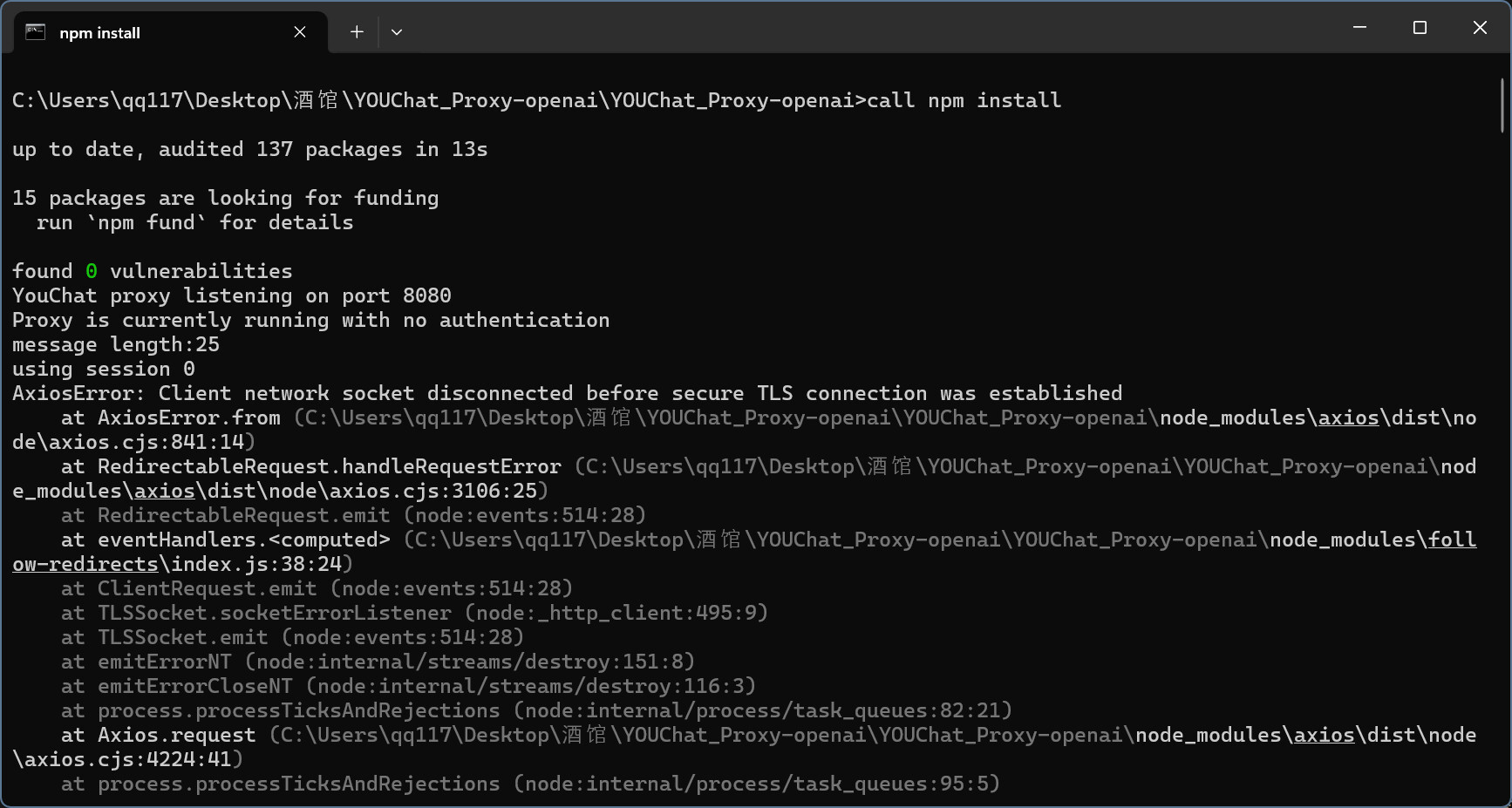Open a new terminal tab with plus button
The image size is (1512, 808).
pyautogui.click(x=357, y=32)
